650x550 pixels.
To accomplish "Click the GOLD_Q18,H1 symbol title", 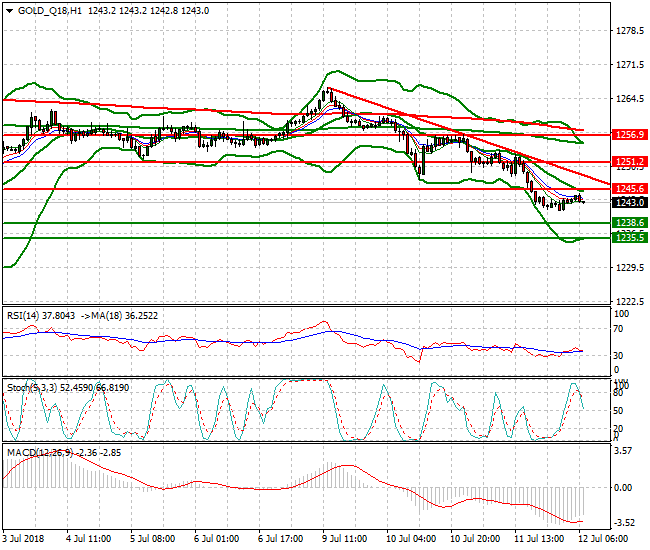I will (x=50, y=11).
